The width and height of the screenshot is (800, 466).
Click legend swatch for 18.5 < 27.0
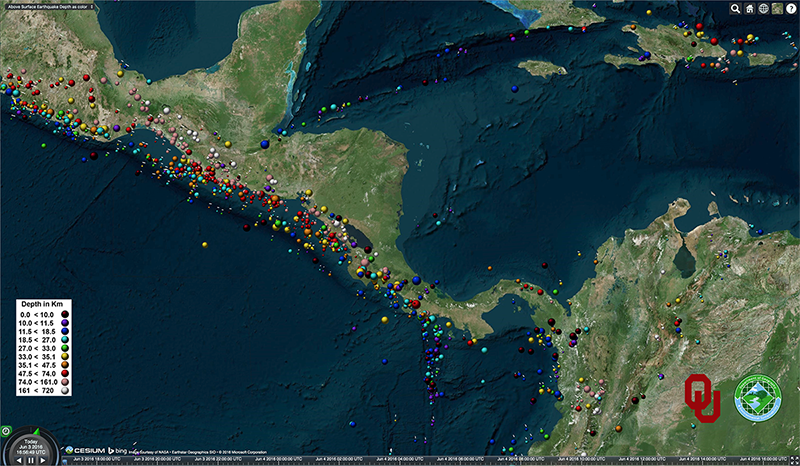pos(65,340)
